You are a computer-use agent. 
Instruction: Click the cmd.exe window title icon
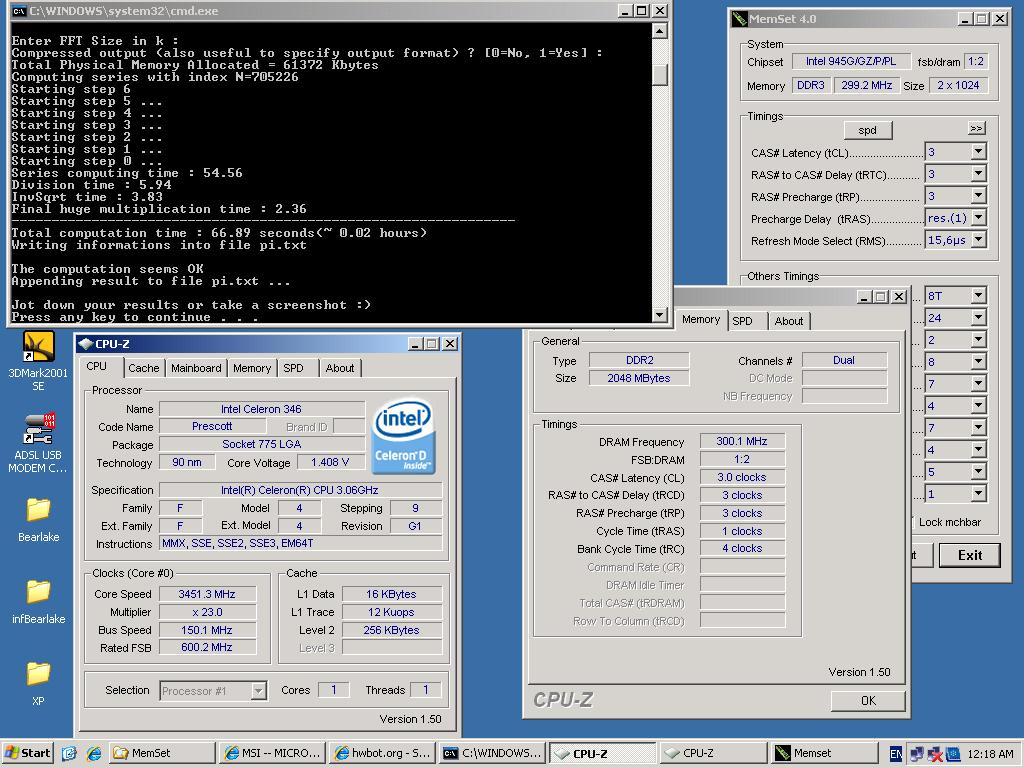[x=19, y=10]
